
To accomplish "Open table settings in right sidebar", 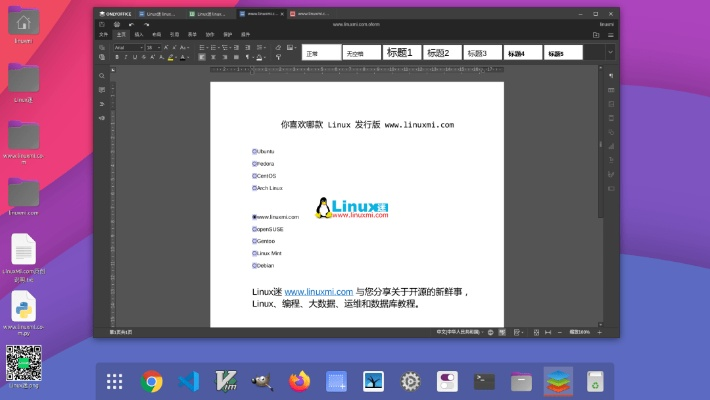I will tap(611, 90).
